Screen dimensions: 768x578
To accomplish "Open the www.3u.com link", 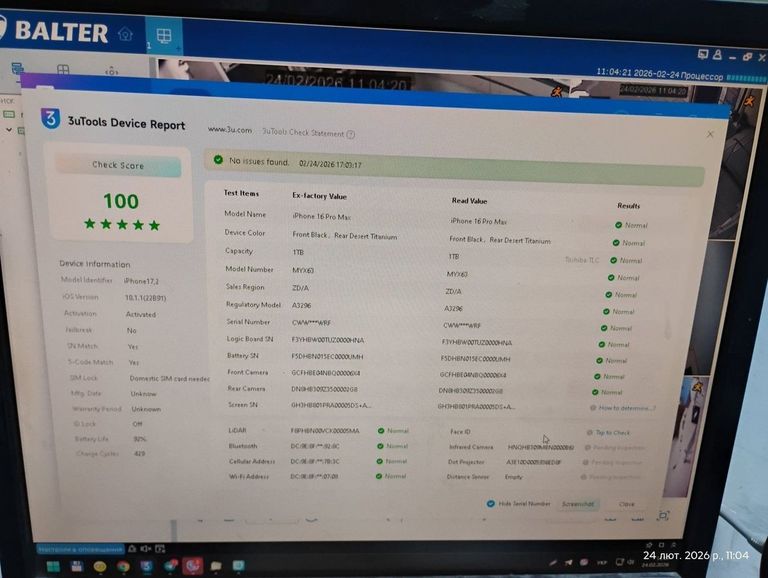I will click(229, 130).
